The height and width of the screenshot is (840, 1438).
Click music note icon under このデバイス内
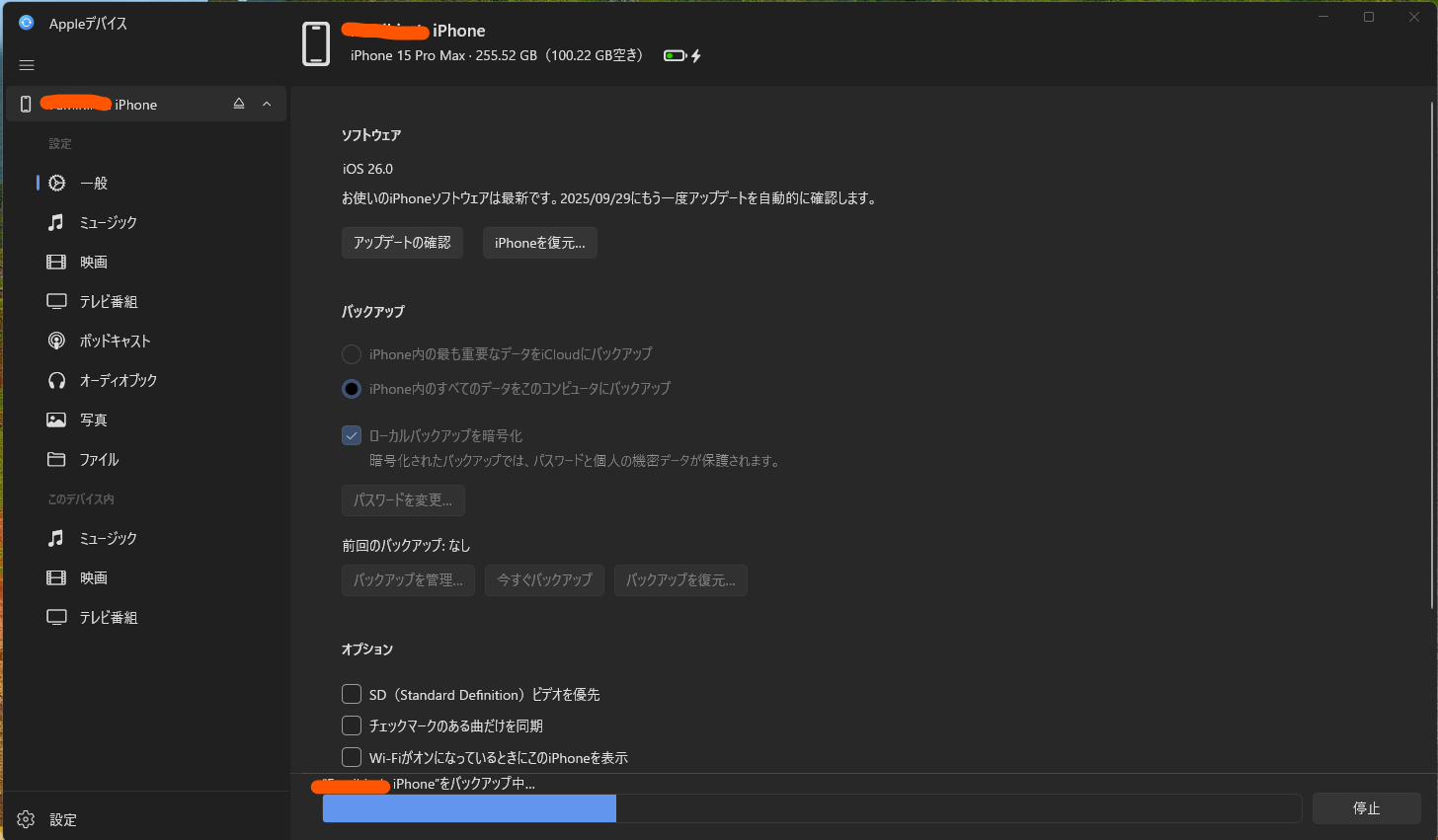56,538
